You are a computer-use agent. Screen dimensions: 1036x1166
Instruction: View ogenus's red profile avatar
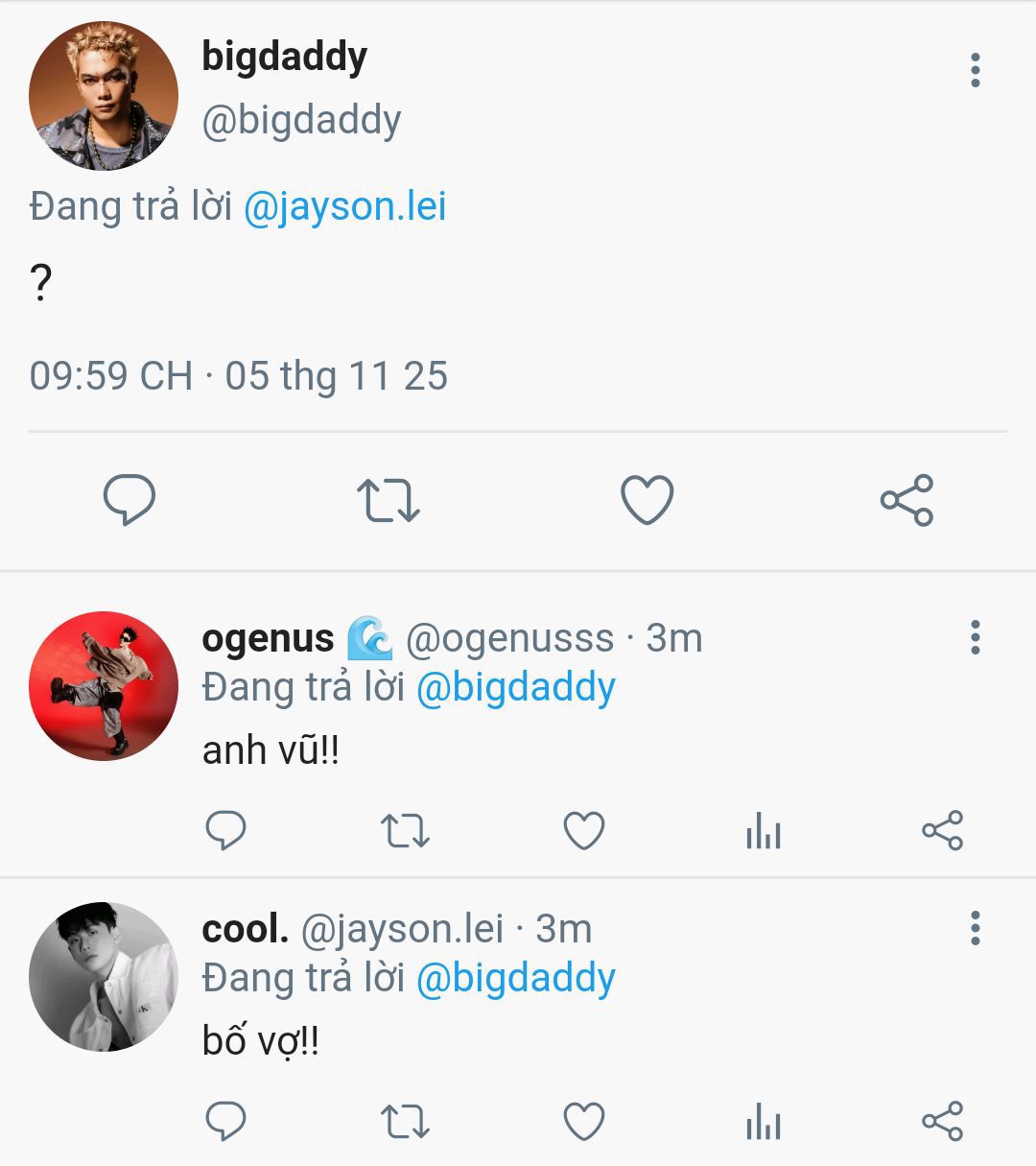point(104,686)
